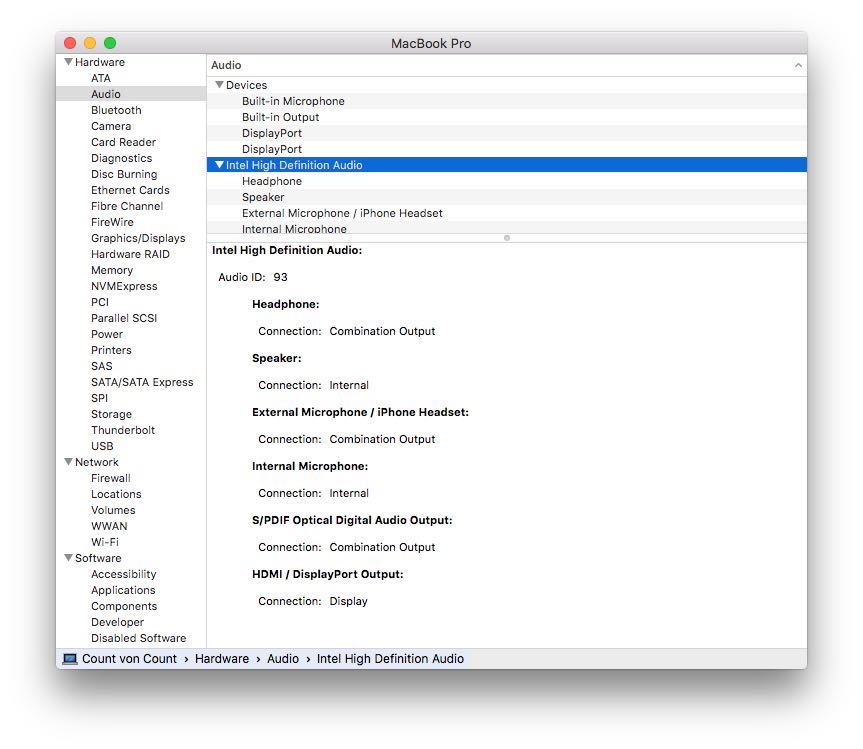Click Audio ID value 93
863x749 pixels.
[280, 277]
